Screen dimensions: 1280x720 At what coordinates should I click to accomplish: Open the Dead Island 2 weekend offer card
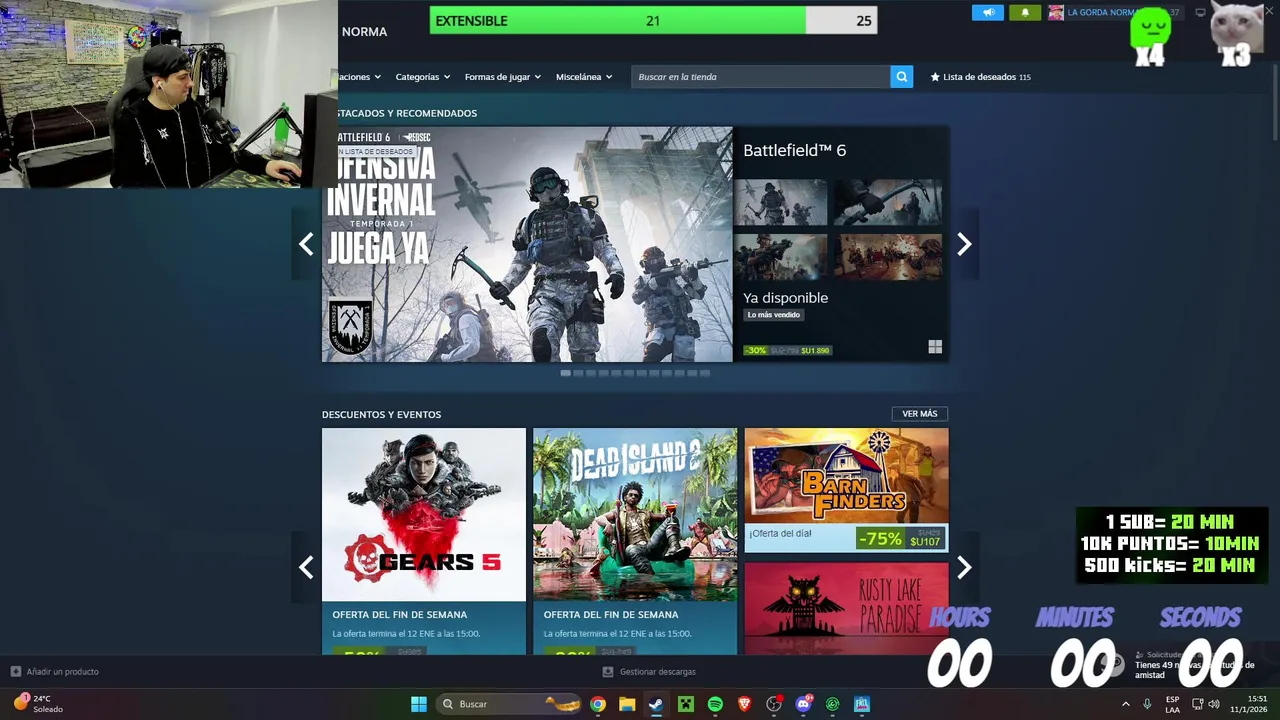[635, 541]
